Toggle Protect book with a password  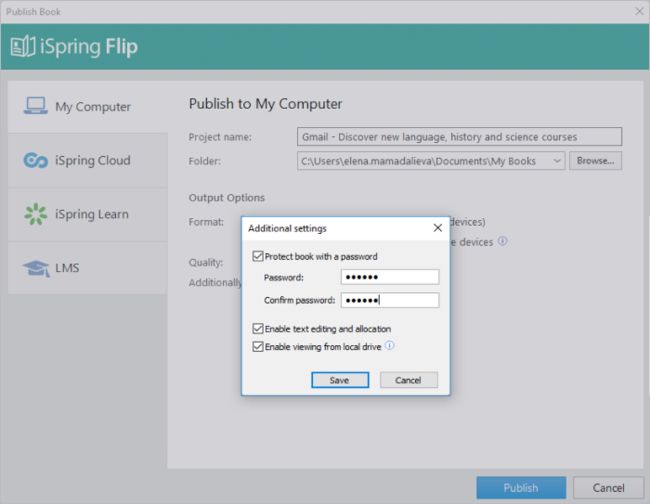257,256
